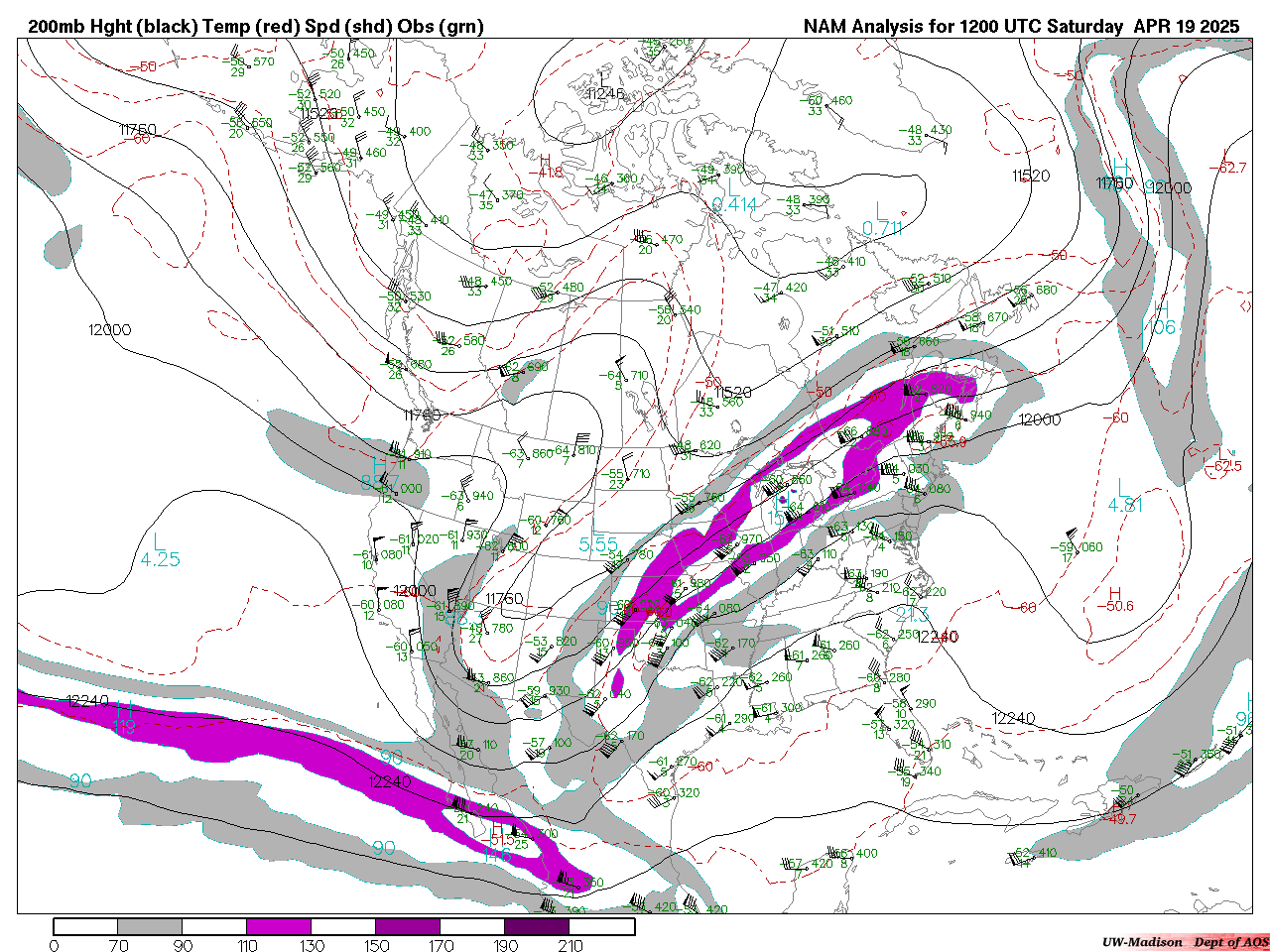Viewport: 1270px width, 952px height.
Task: Click the "150" legend scale label
Action: pyautogui.click(x=376, y=945)
